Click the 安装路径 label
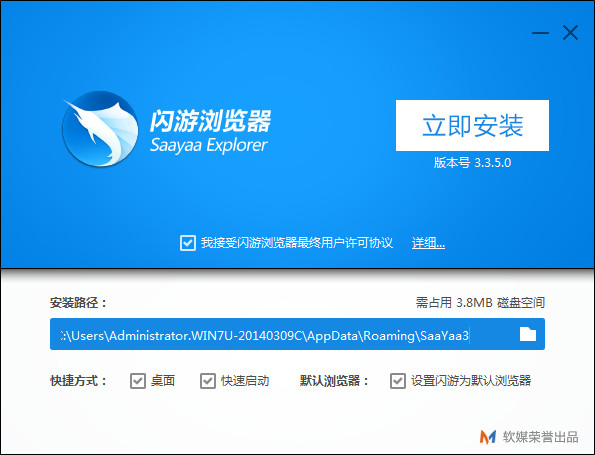This screenshot has width=595, height=455. pos(79,303)
